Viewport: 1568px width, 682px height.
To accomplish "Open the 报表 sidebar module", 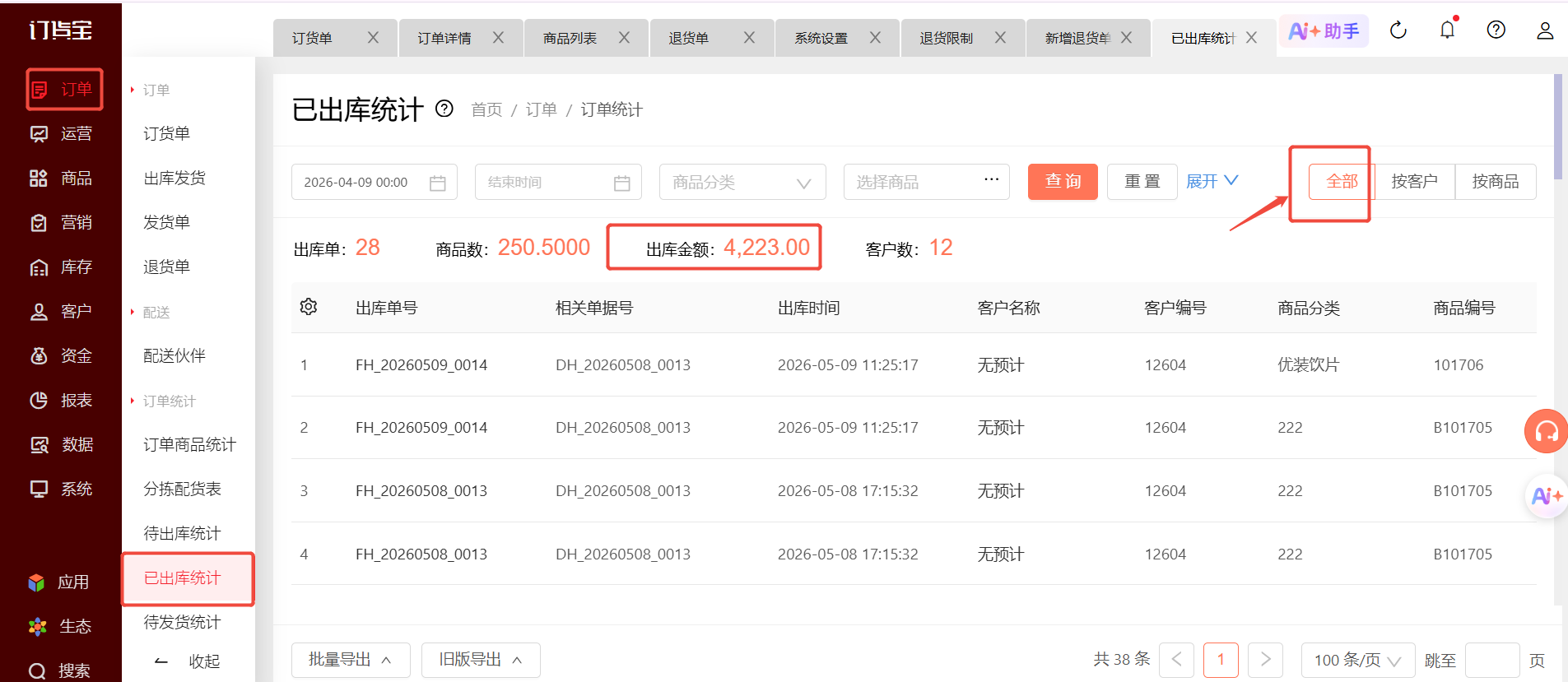I will 61,400.
